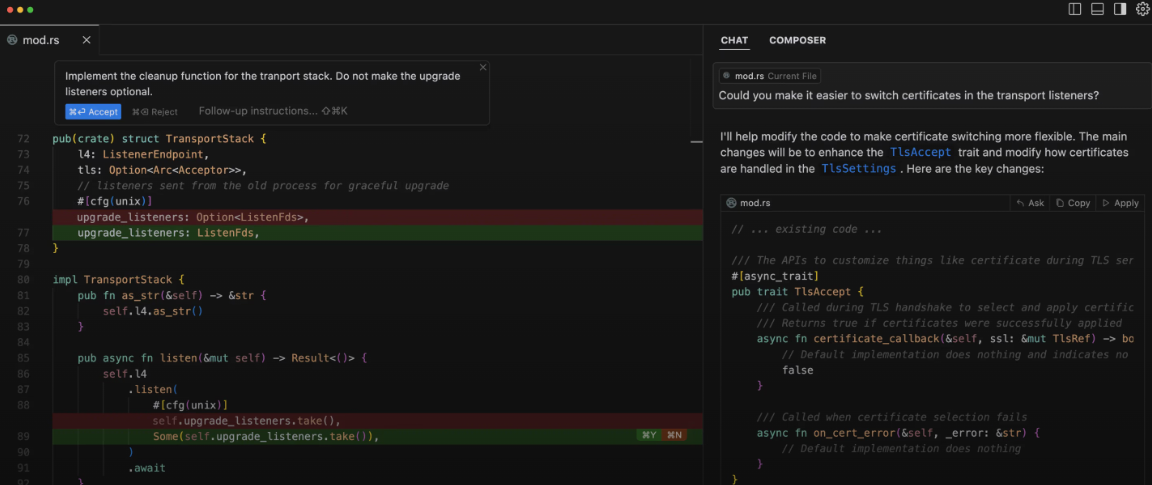Click line number 80 in the gutter
1152x485 pixels.
click(x=22, y=279)
